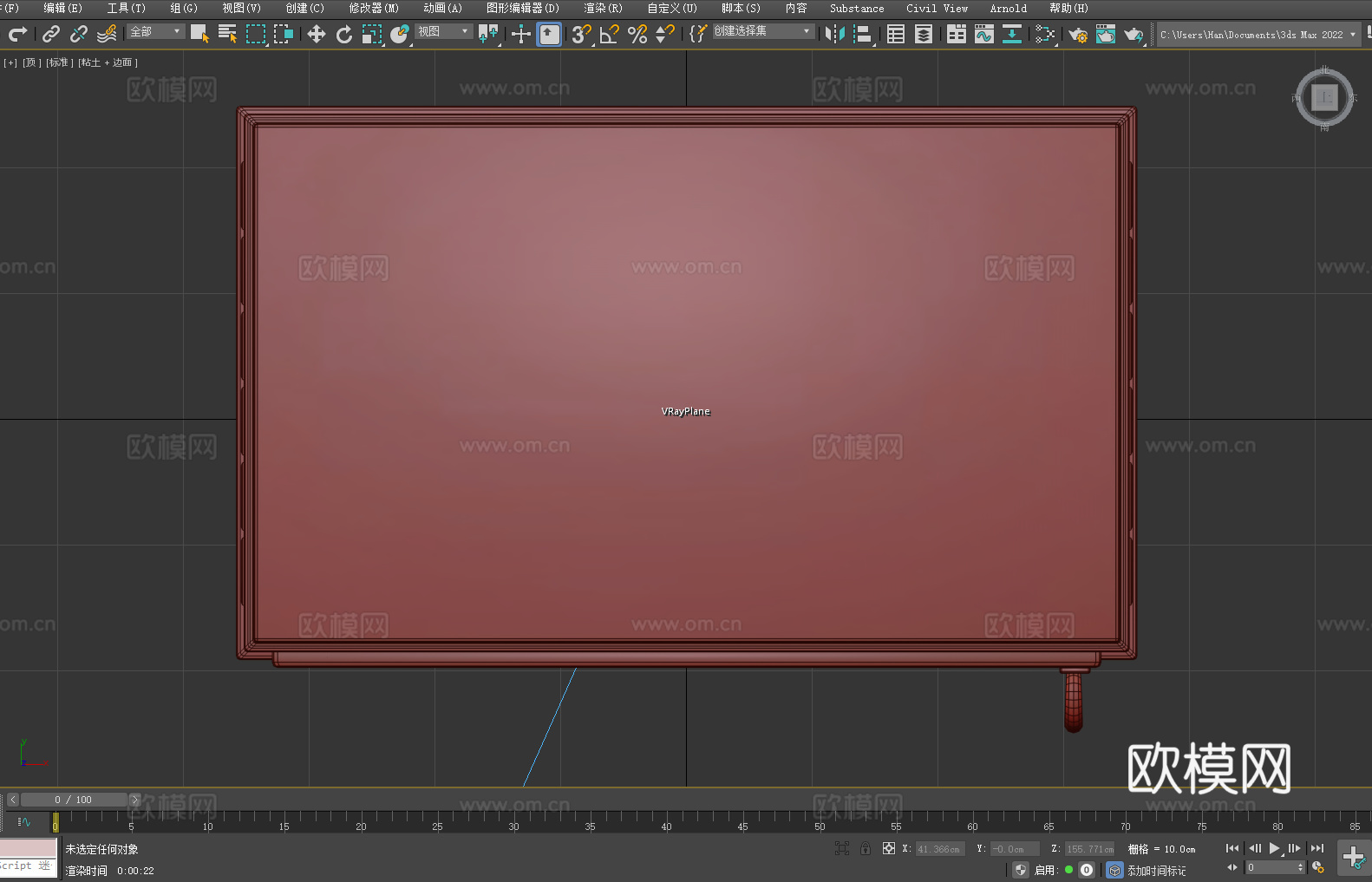Toggle Window/Crossing selection mode

tap(284, 34)
